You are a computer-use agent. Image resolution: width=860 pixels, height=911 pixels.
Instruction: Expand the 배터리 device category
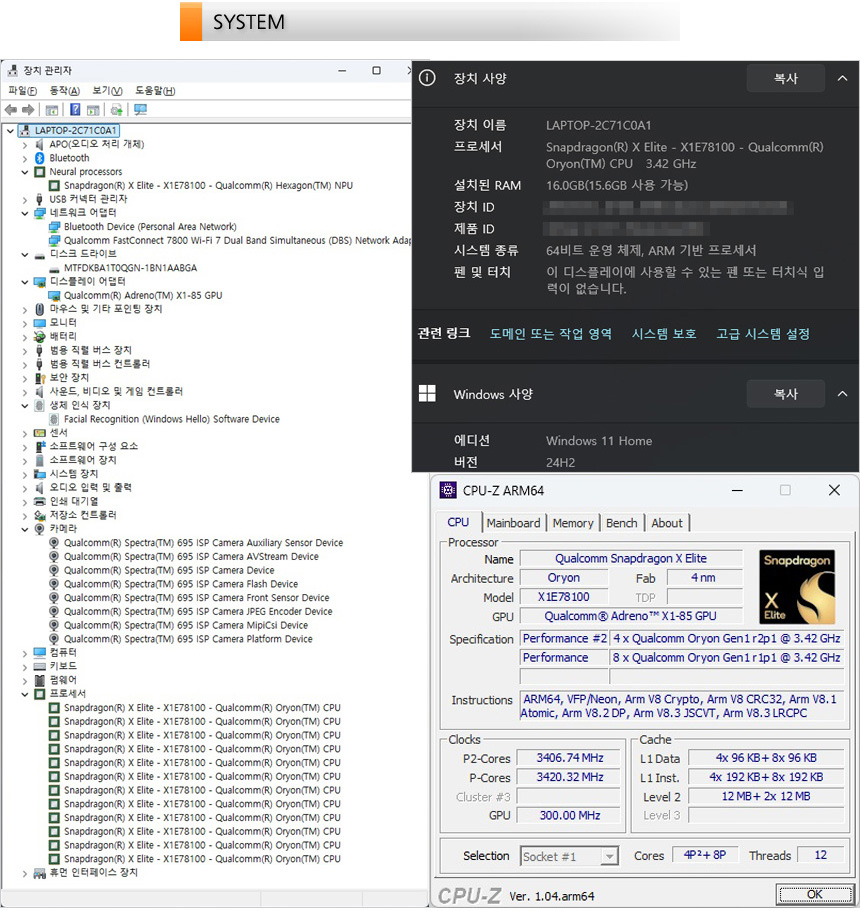coord(25,337)
